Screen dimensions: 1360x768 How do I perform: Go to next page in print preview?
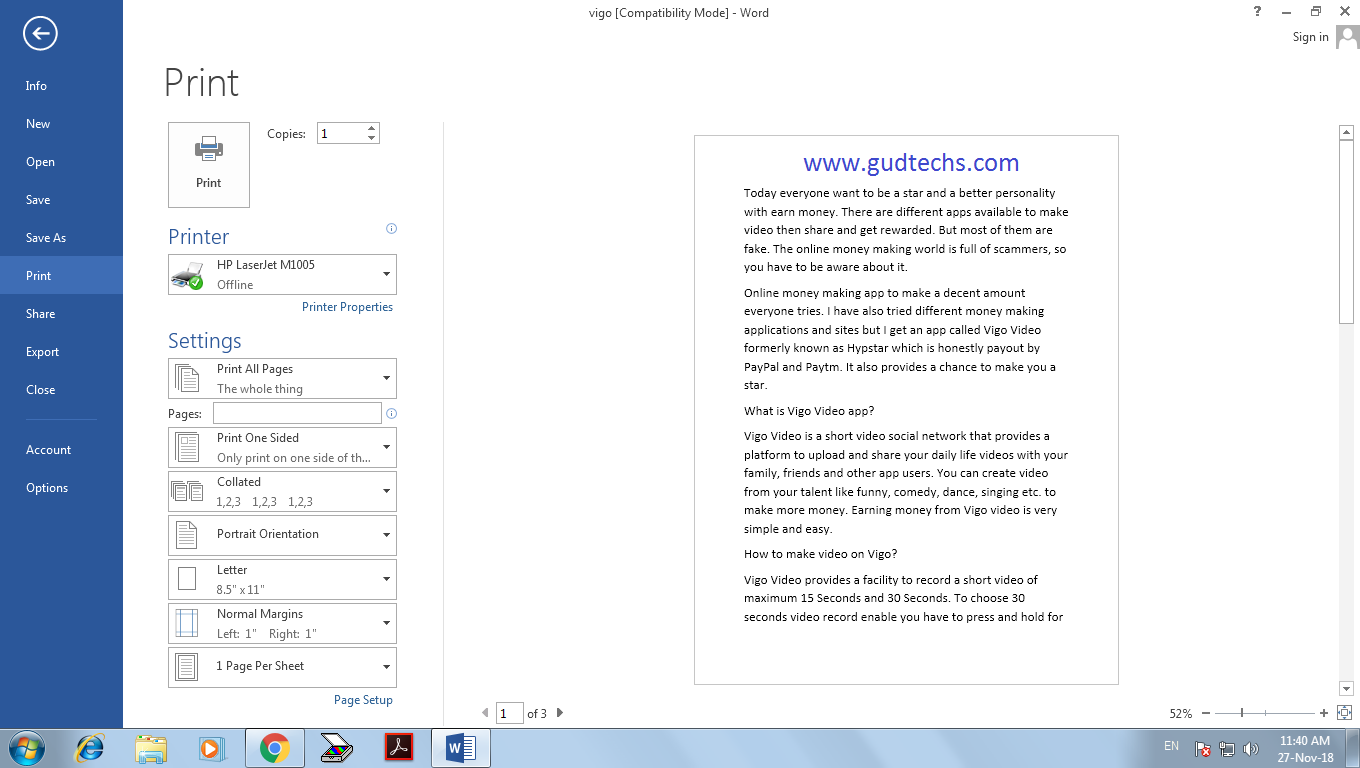click(x=560, y=713)
